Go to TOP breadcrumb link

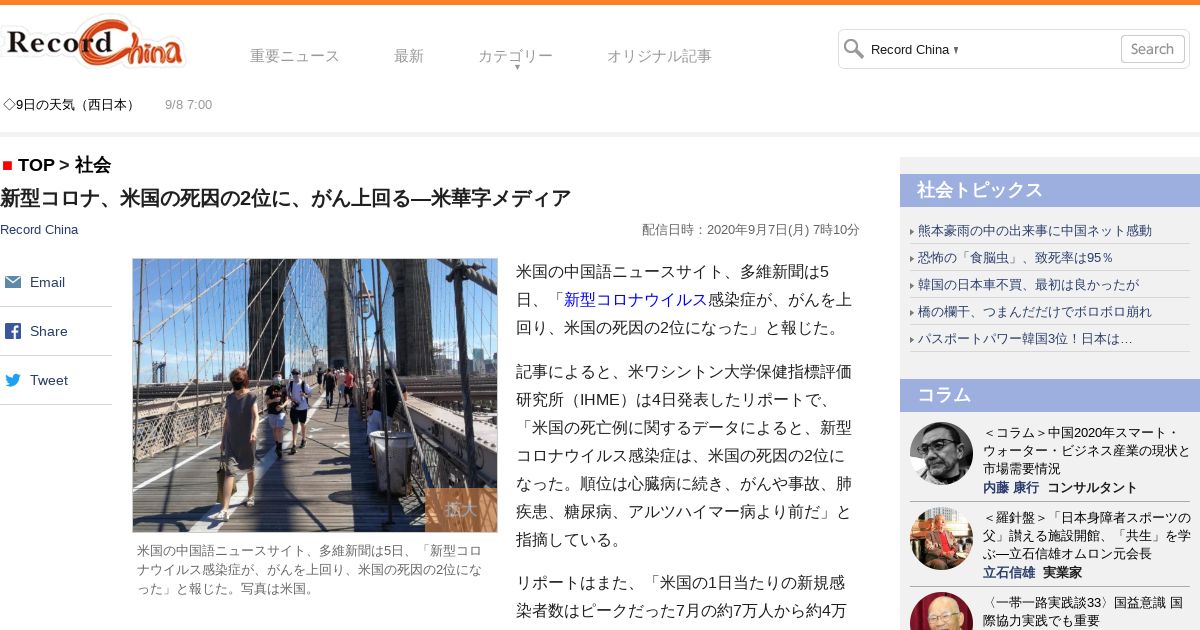pos(36,165)
